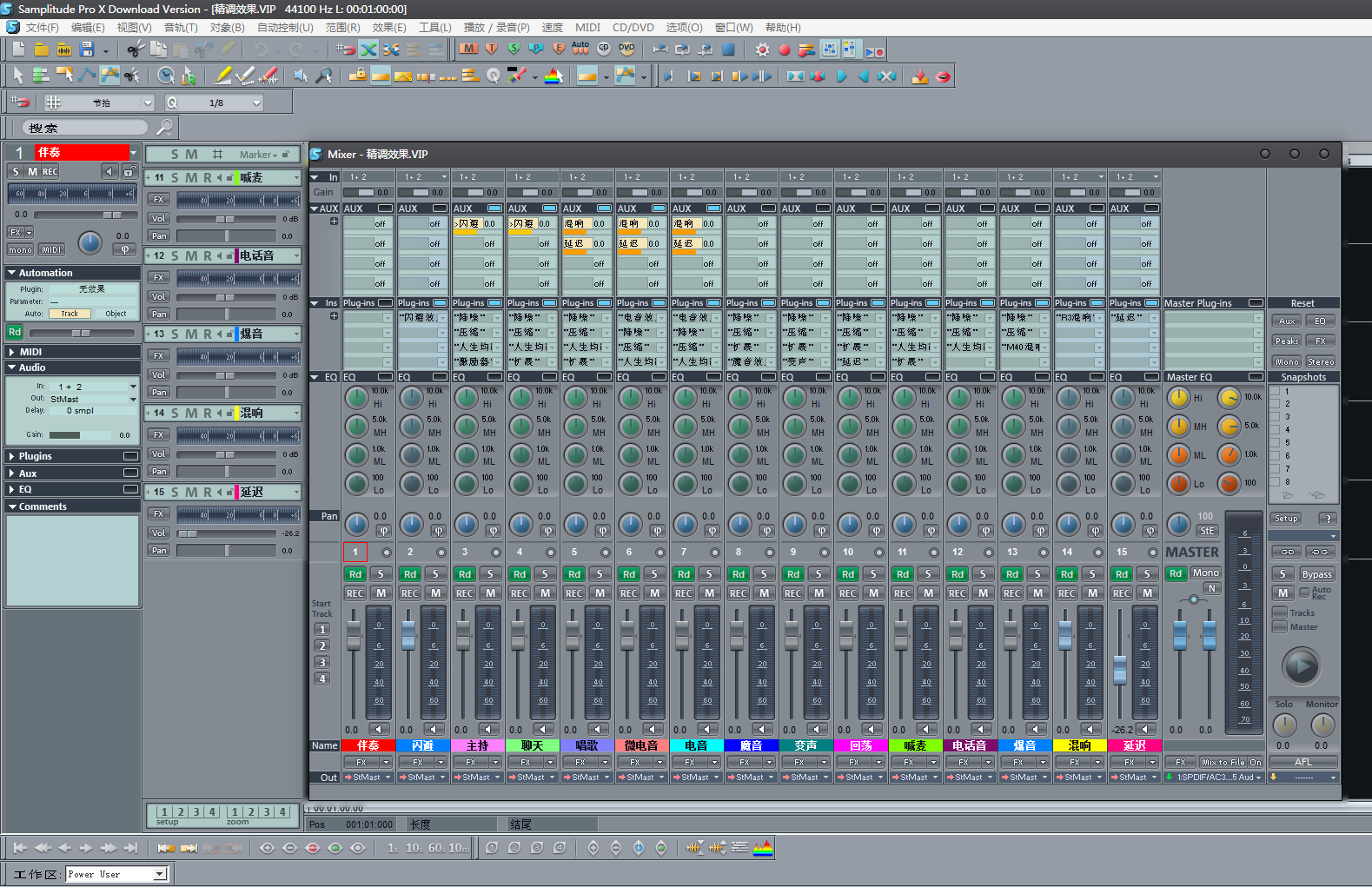Click the padlock lock objects icon
Viewport: 1372px width, 887px height.
click(357, 76)
